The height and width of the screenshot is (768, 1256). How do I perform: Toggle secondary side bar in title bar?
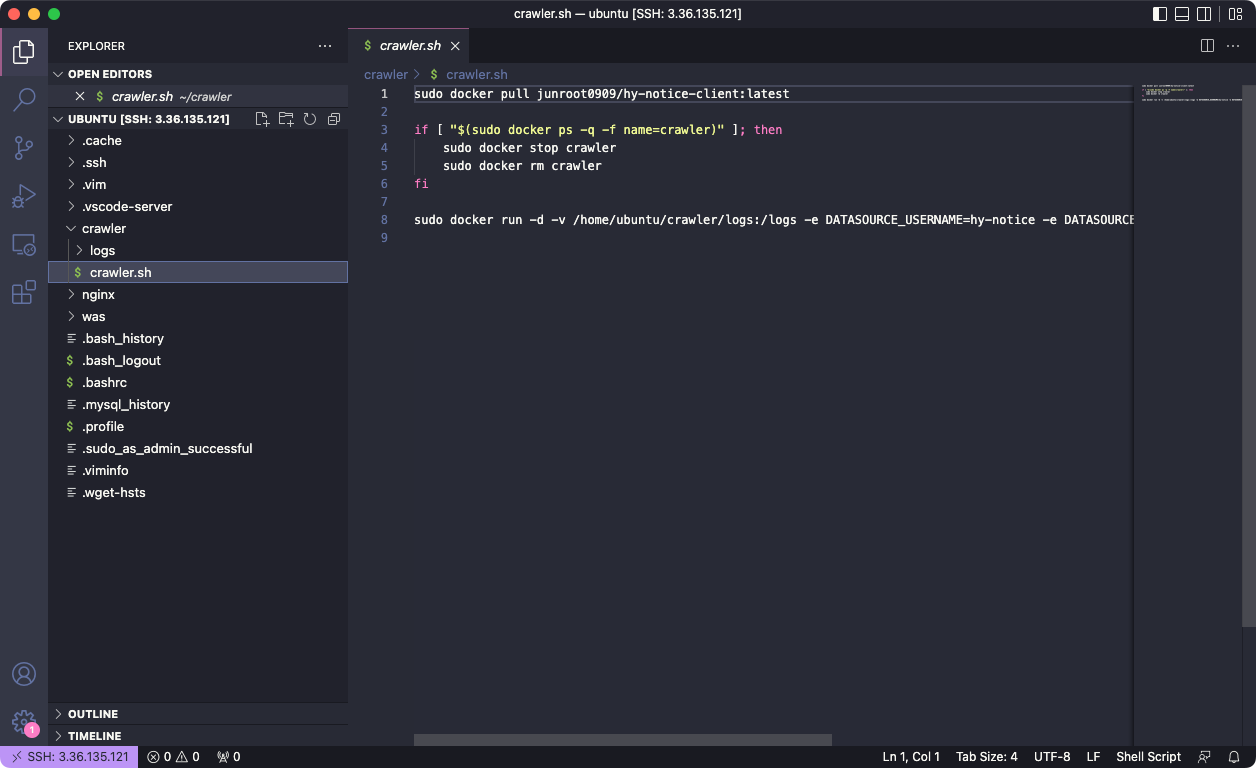click(1204, 14)
